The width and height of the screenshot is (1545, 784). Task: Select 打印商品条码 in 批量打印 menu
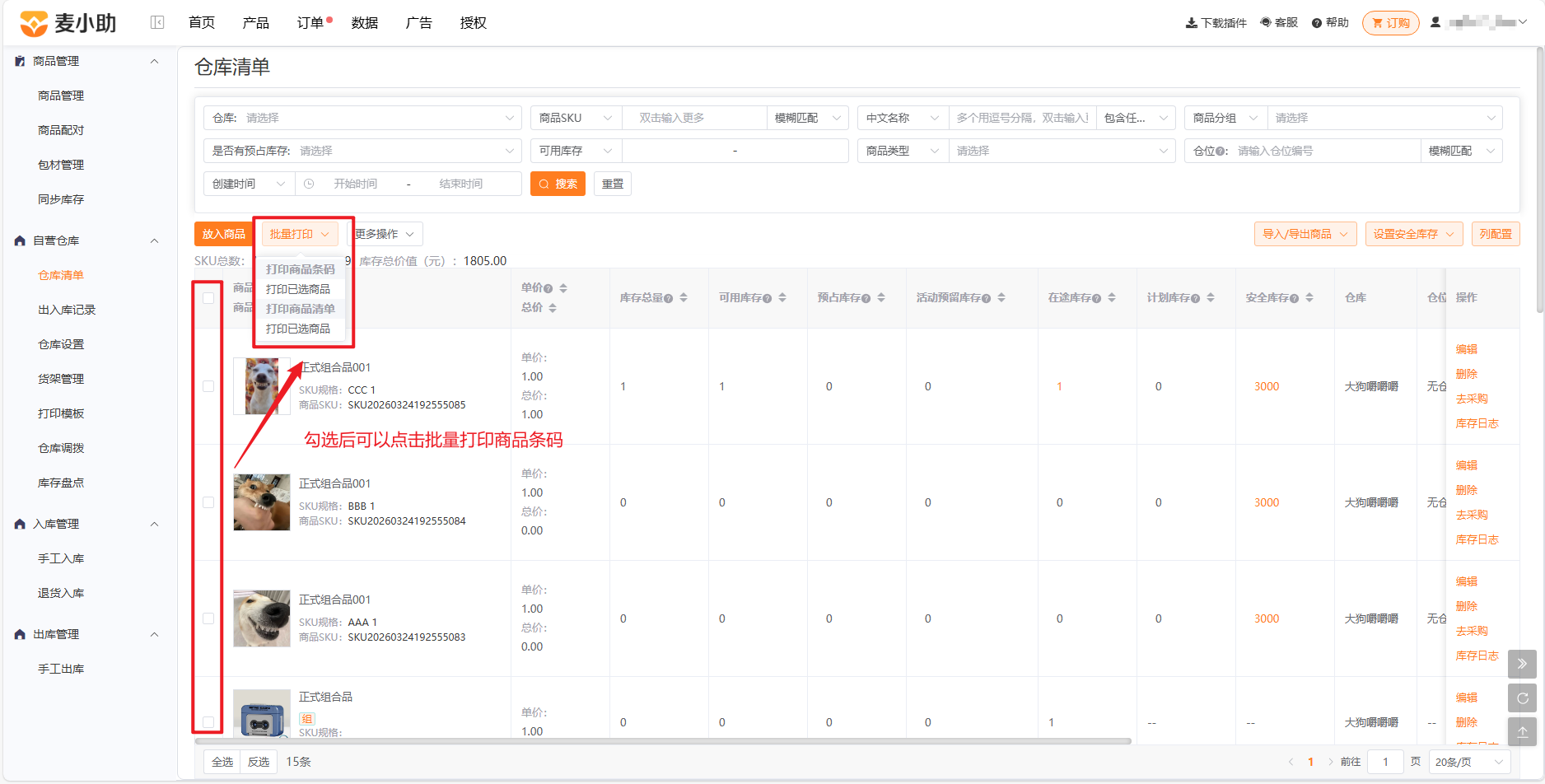(301, 269)
